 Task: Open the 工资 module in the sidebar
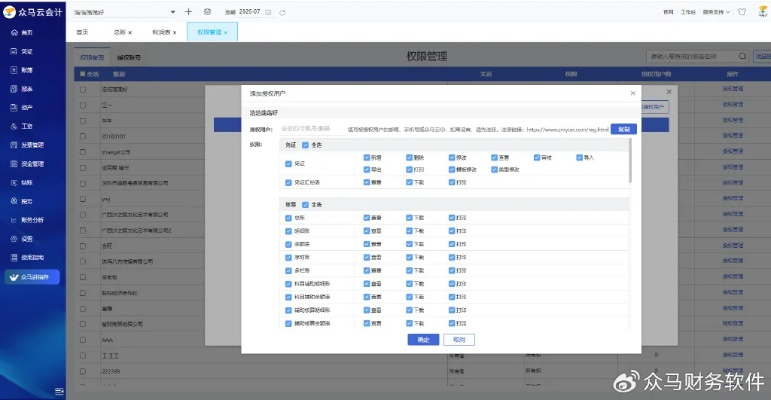22,126
